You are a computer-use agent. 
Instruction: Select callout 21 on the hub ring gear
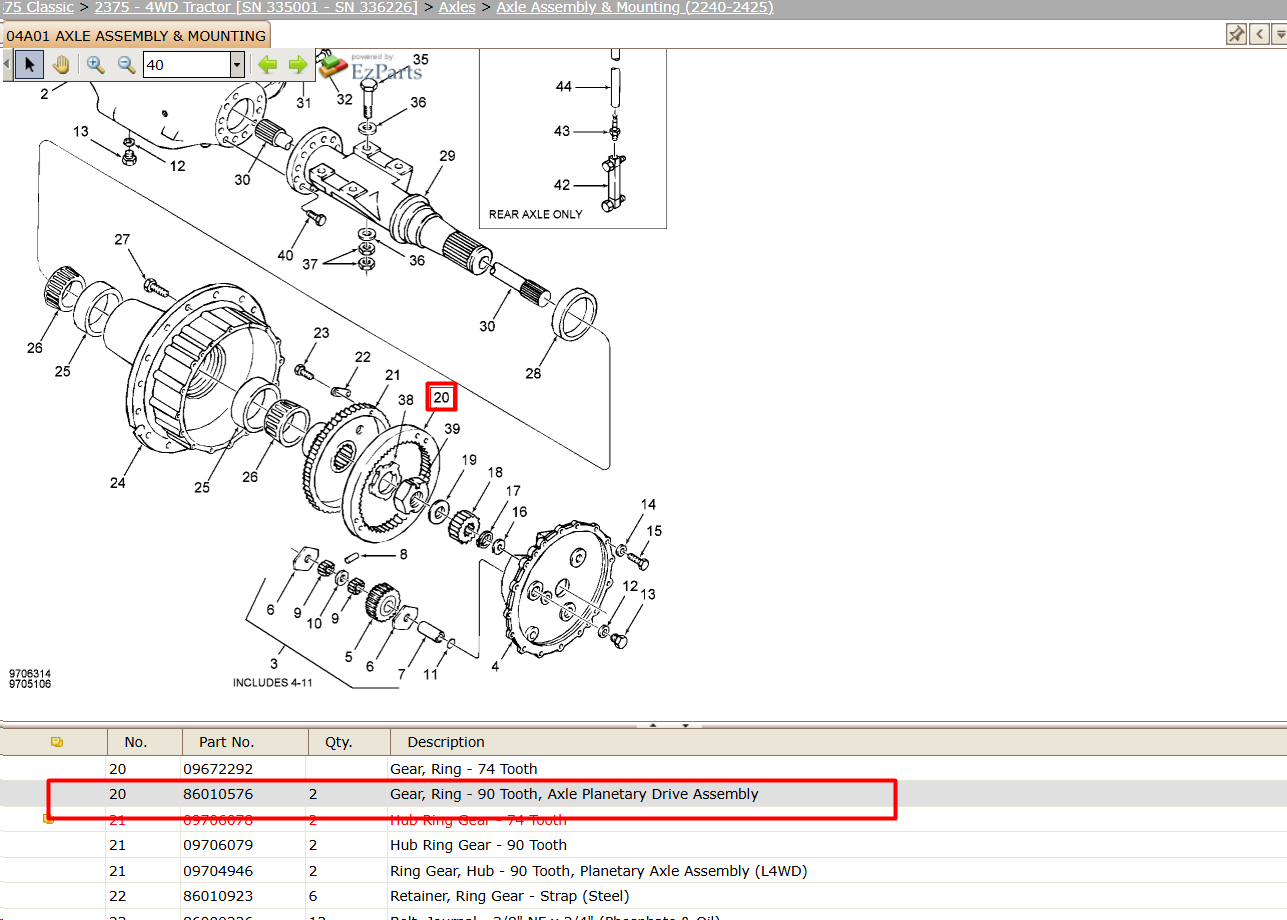[x=392, y=375]
